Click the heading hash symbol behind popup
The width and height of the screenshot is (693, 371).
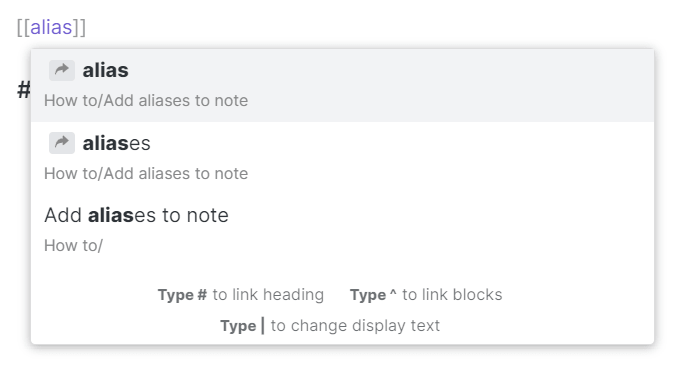[24, 90]
